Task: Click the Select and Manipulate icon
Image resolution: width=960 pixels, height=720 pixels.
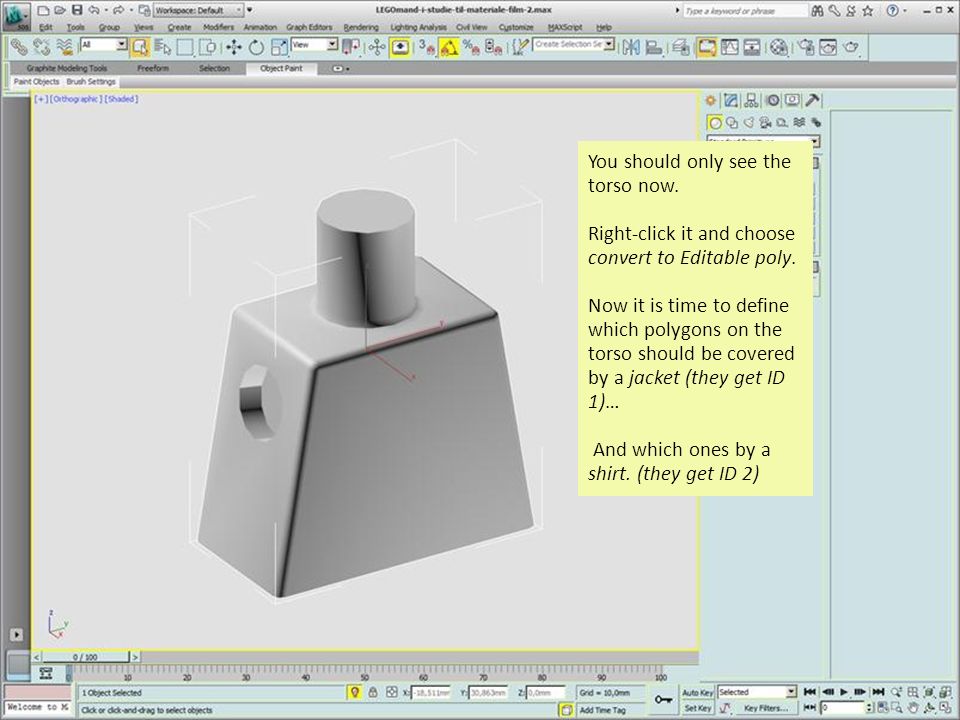Action: (x=376, y=47)
